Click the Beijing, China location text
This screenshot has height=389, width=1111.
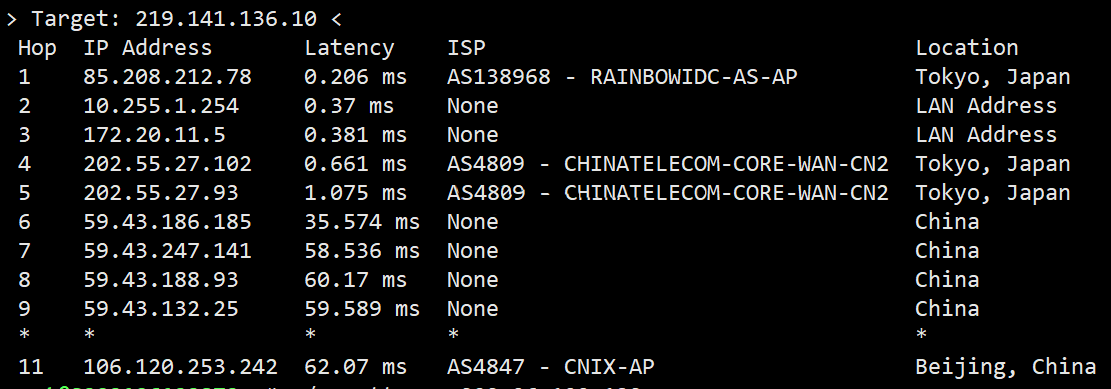point(1005,367)
